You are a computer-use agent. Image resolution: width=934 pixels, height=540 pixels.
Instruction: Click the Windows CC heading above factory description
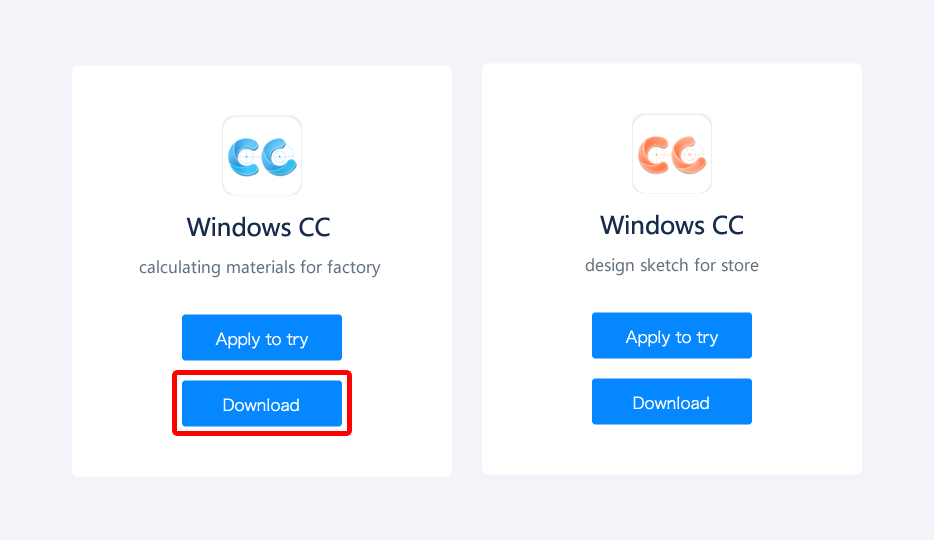[x=259, y=227]
